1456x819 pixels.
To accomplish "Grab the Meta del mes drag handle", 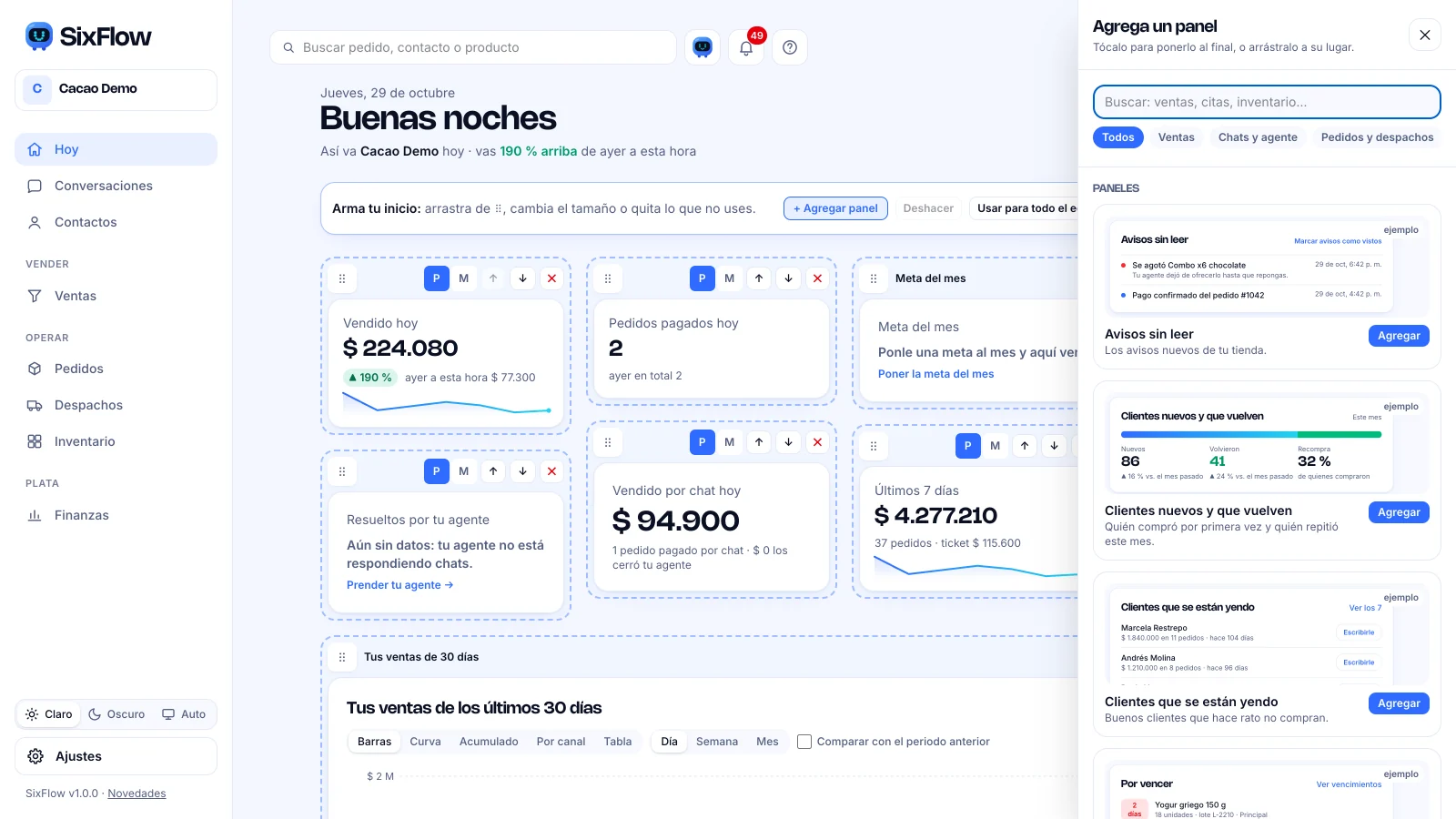I will [x=874, y=278].
